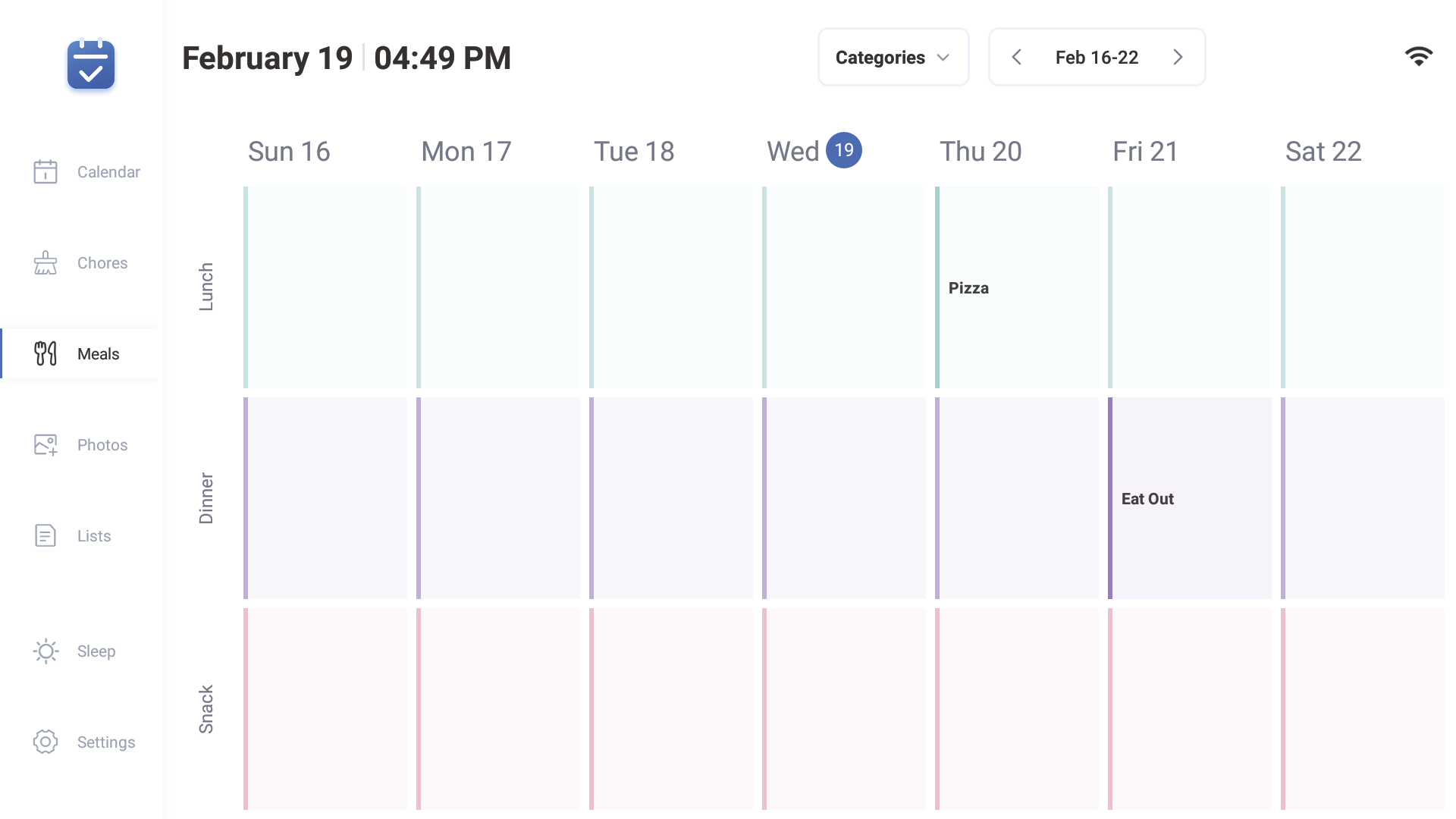The image size is (1456, 819).
Task: Open Sleep mode sun icon
Action: click(x=45, y=651)
